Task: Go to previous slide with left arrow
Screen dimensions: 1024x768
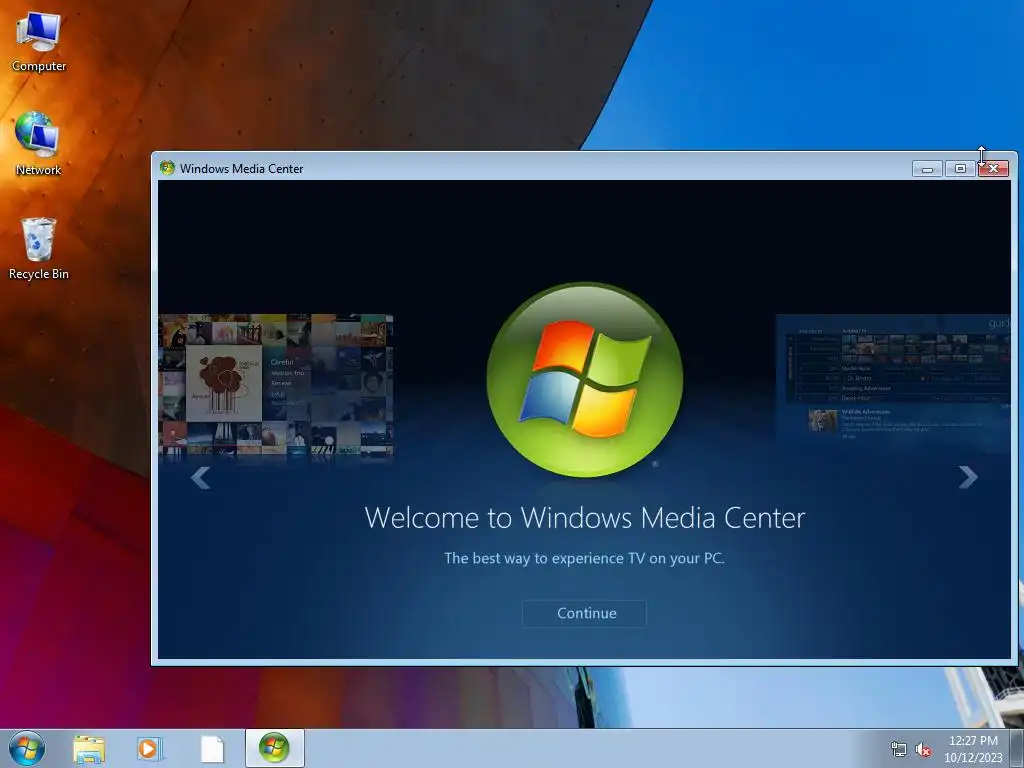Action: [x=200, y=478]
